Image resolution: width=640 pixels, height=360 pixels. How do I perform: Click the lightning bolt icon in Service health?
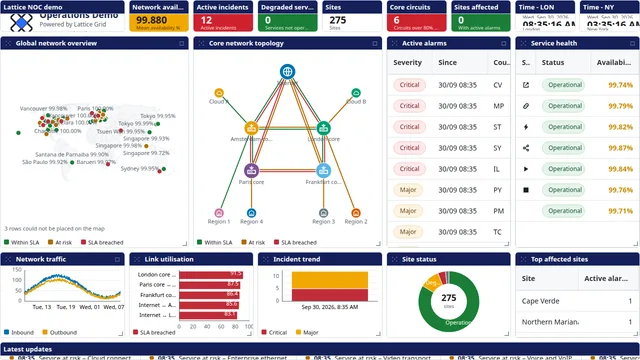526,127
